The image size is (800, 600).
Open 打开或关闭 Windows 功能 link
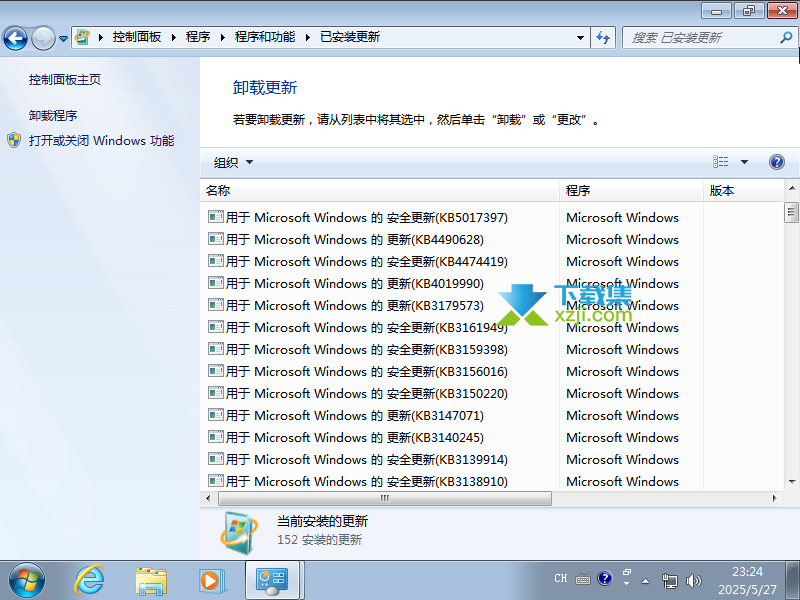coord(102,141)
